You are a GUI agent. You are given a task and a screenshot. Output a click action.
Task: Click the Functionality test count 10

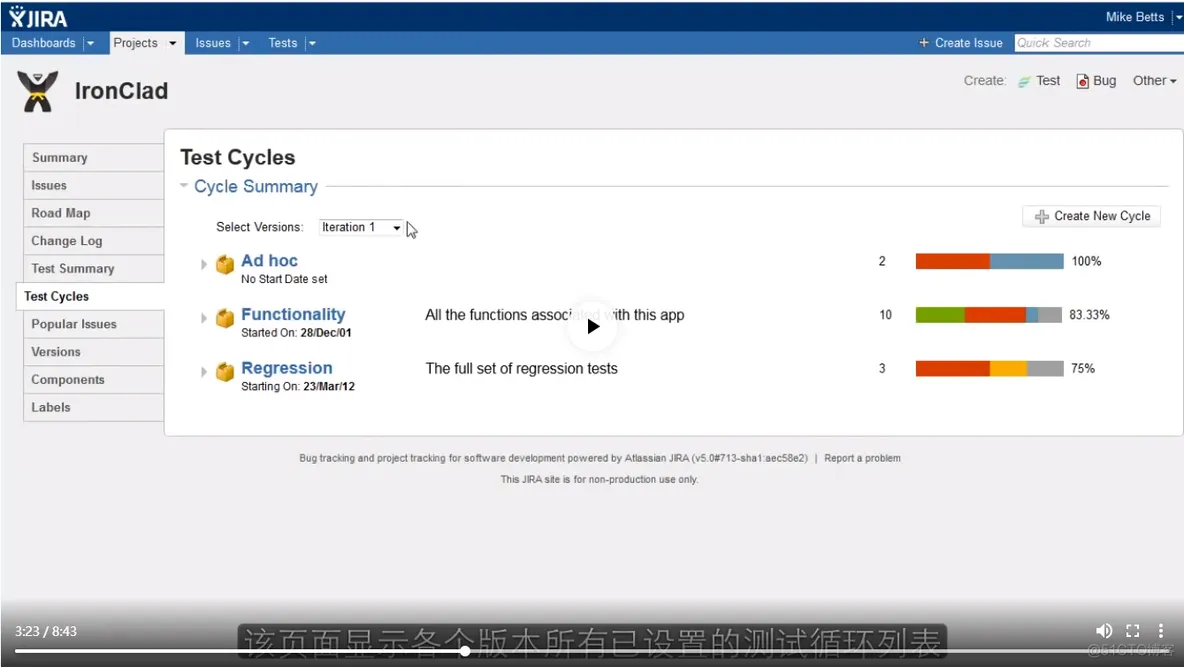pos(886,315)
